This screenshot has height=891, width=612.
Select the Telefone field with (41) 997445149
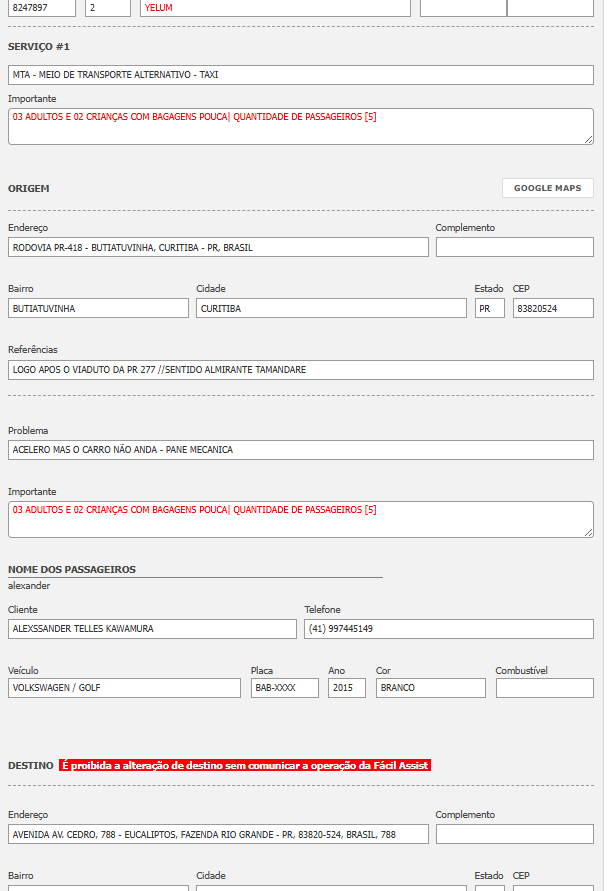click(x=448, y=629)
